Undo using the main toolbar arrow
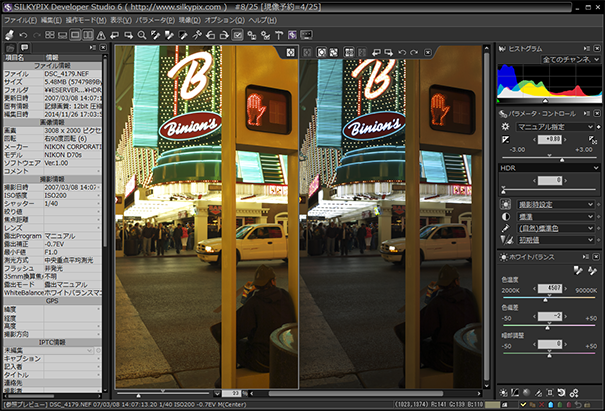The height and width of the screenshot is (411, 605). click(x=23, y=35)
